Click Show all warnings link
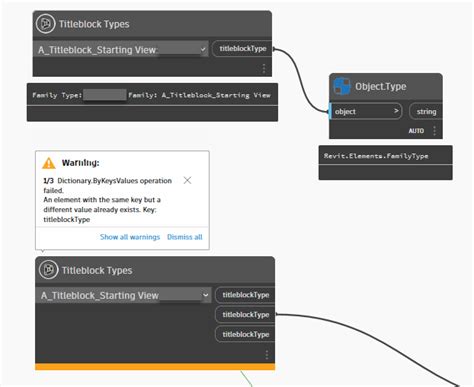 coord(130,237)
